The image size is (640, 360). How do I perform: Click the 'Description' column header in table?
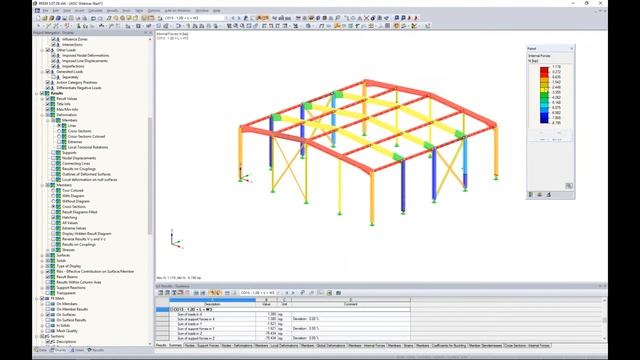pyautogui.click(x=212, y=304)
